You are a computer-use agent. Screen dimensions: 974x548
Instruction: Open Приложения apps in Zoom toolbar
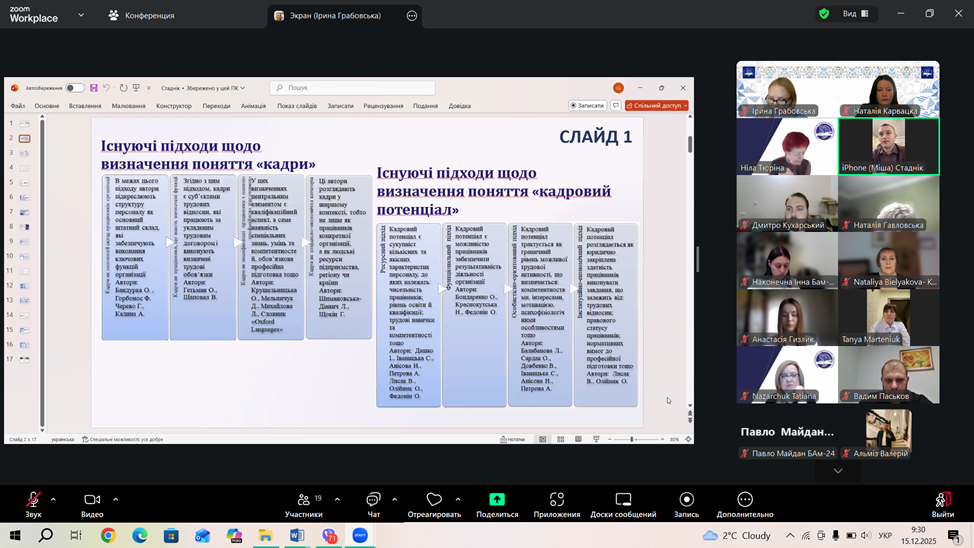pyautogui.click(x=556, y=500)
